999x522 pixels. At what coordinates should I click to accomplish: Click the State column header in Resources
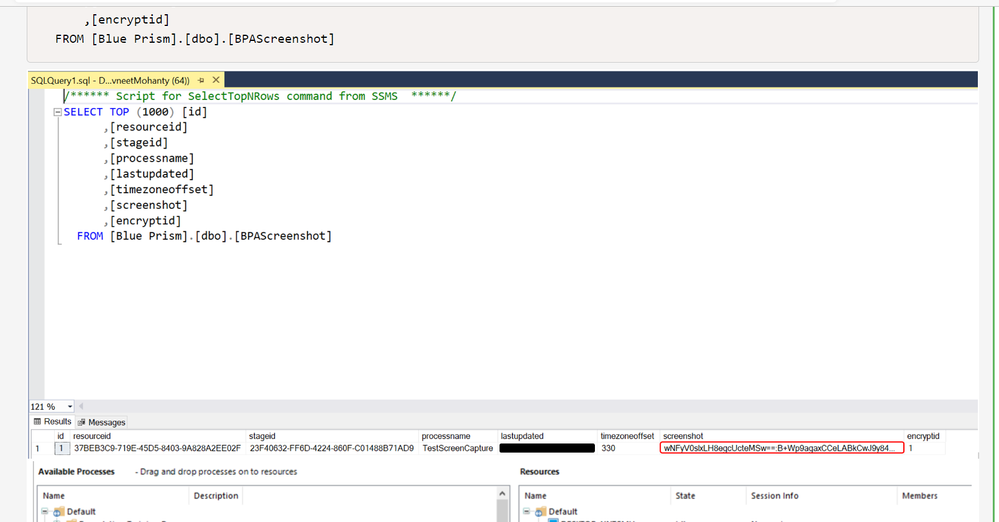point(685,496)
